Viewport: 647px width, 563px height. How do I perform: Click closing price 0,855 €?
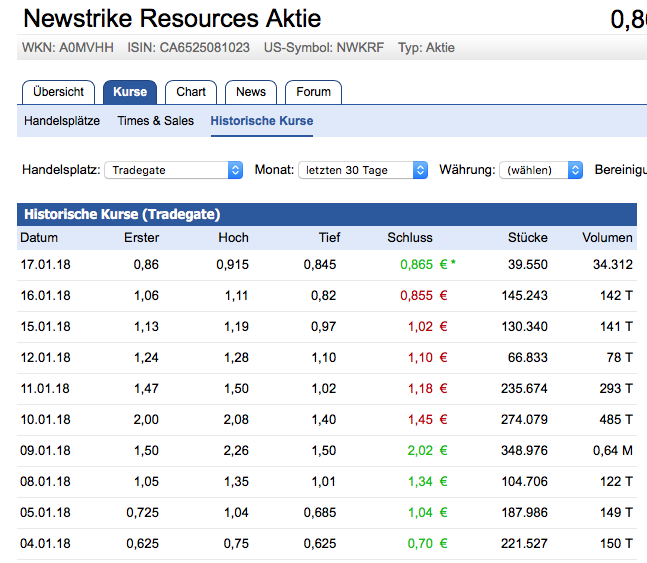pyautogui.click(x=424, y=296)
